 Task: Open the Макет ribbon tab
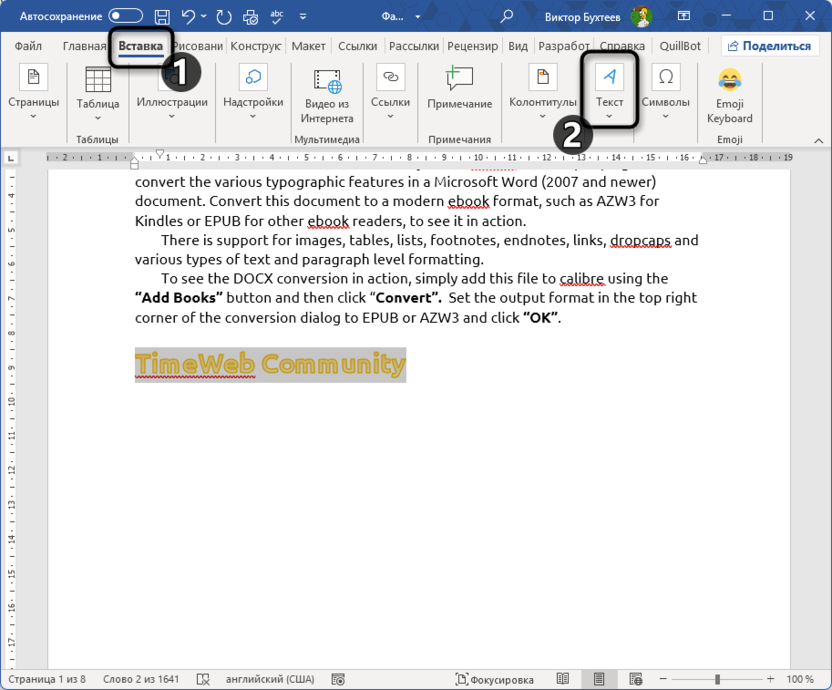click(308, 46)
